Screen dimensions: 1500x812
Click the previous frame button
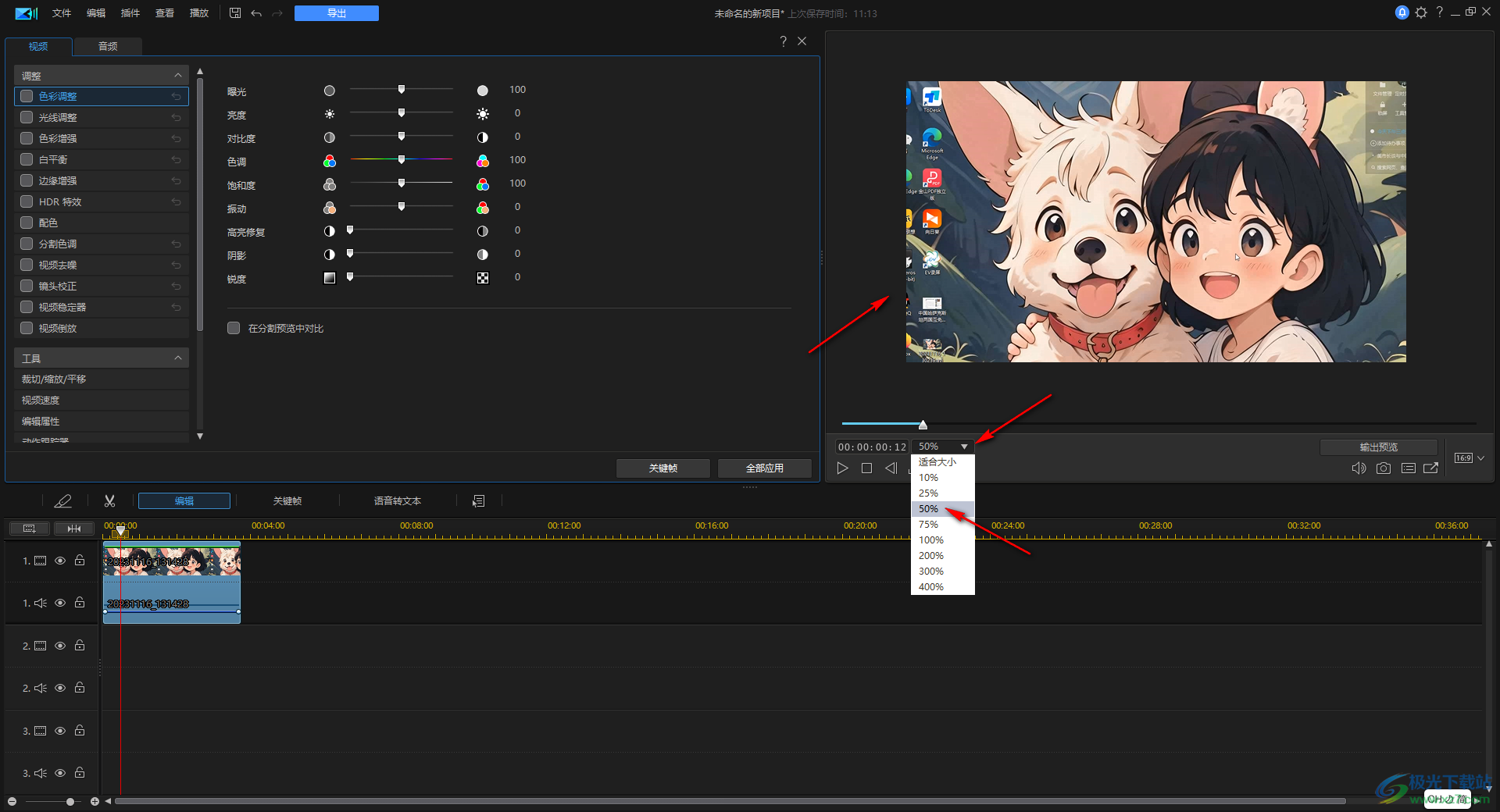coord(891,468)
